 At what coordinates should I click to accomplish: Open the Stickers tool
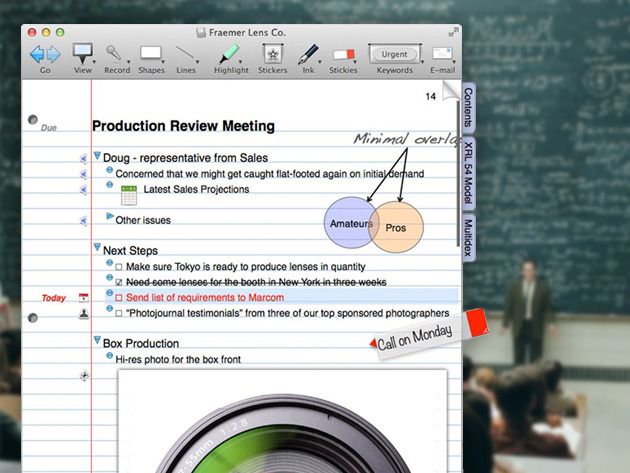coord(273,54)
